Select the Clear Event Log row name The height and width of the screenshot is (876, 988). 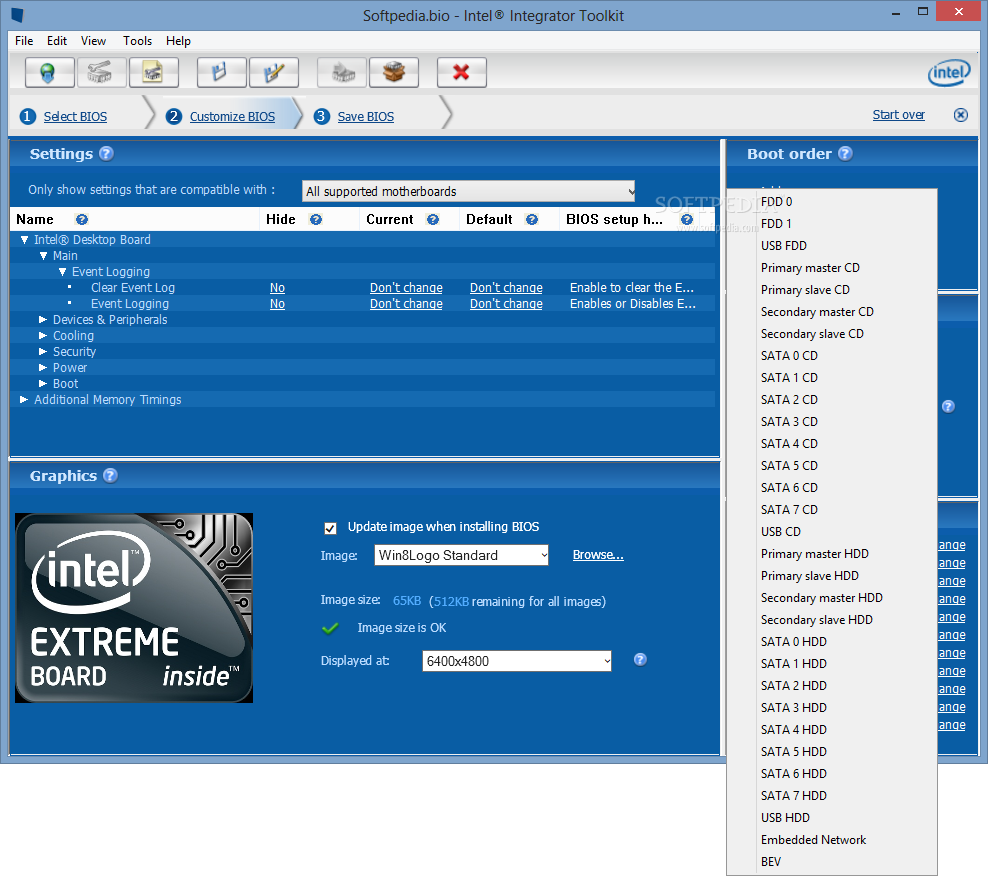[132, 288]
